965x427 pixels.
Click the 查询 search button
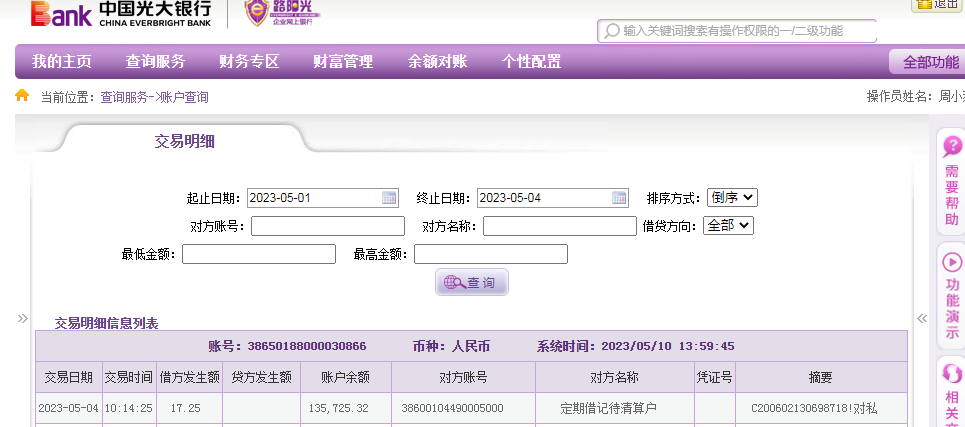click(472, 283)
